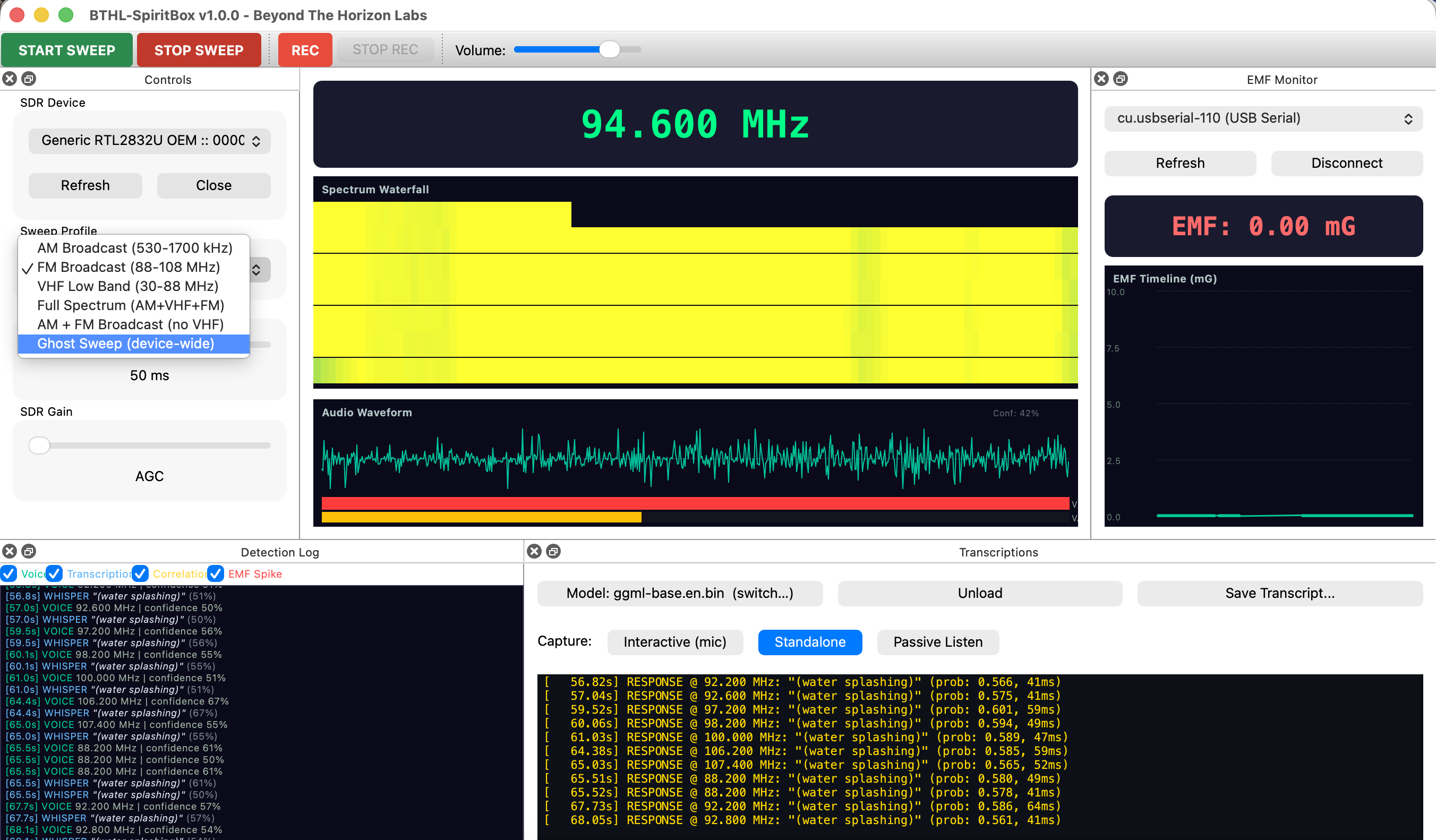Click the STOP REC button

click(385, 49)
